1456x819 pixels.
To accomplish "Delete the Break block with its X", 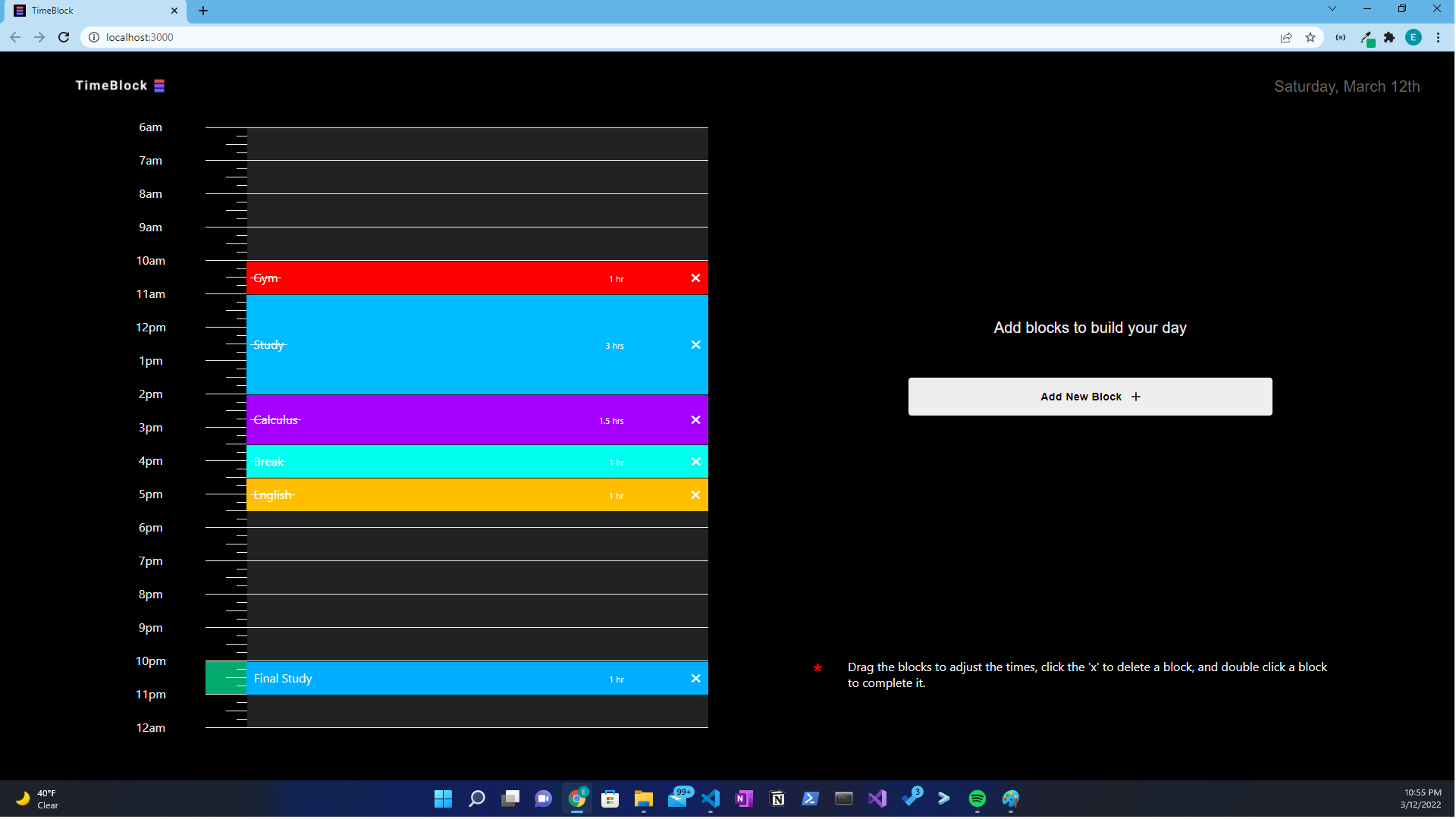I will pyautogui.click(x=695, y=462).
